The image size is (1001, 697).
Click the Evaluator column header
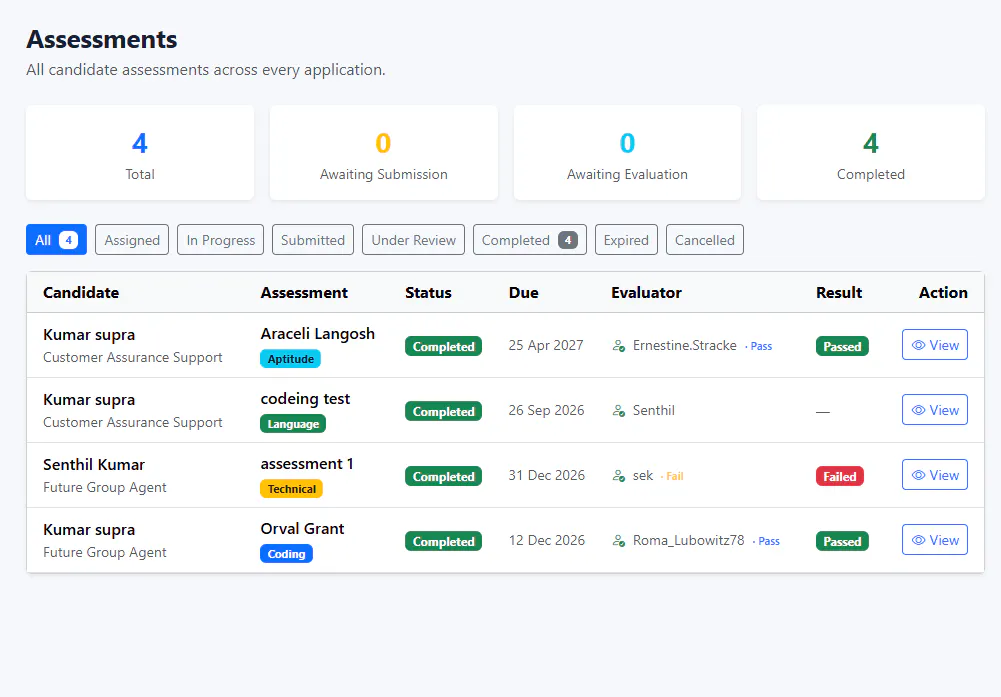click(x=646, y=293)
